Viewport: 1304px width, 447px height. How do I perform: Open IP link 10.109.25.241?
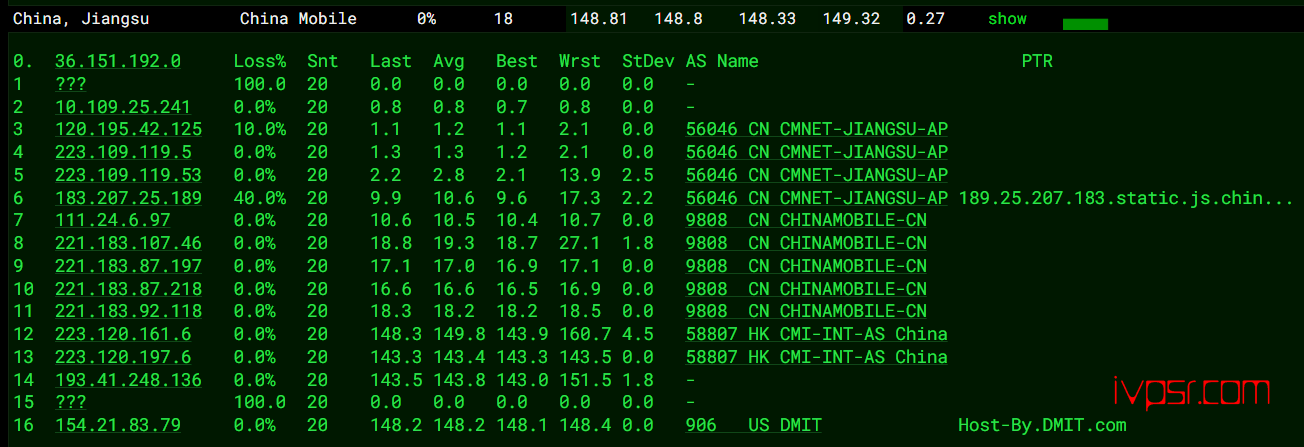click(x=123, y=107)
